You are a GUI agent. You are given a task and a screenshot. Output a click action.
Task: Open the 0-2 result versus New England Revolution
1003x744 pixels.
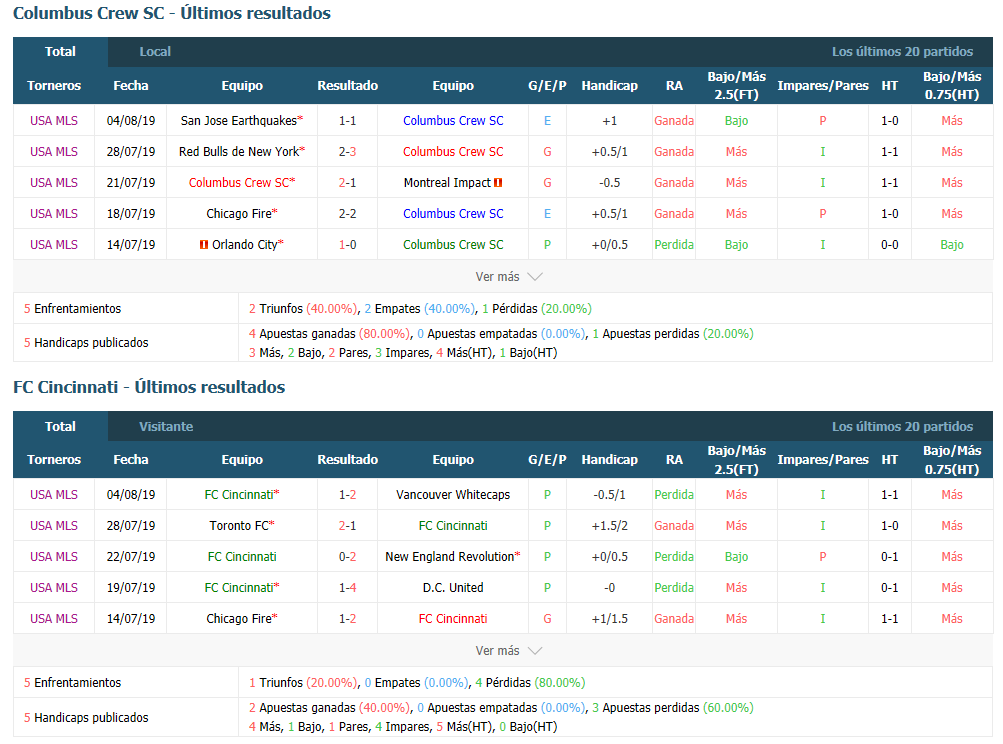tap(347, 557)
